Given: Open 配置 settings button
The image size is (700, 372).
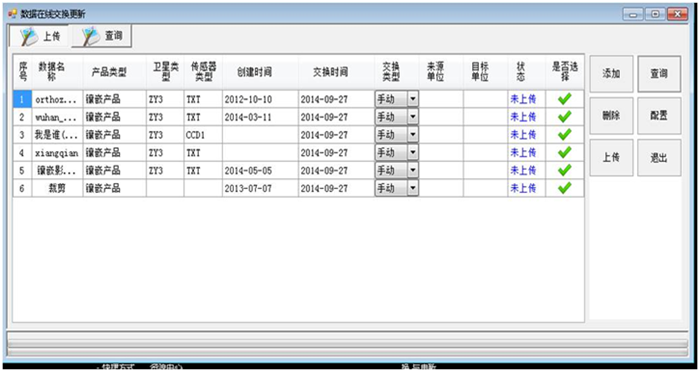Looking at the screenshot, I should [x=659, y=116].
